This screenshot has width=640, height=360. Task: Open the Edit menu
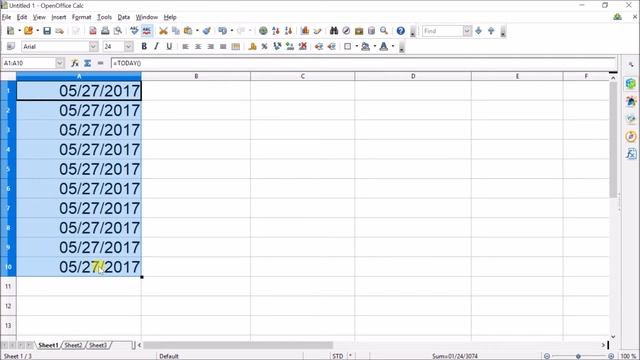coord(22,17)
